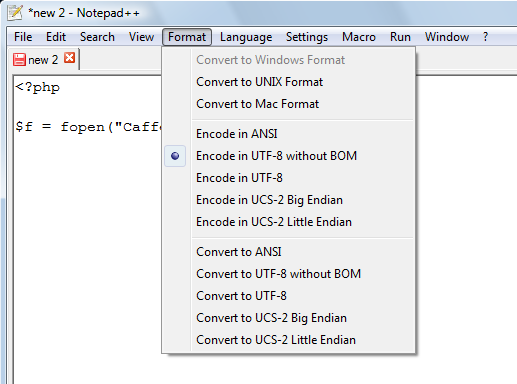
Task: Open the Edit menu
Action: (56, 37)
